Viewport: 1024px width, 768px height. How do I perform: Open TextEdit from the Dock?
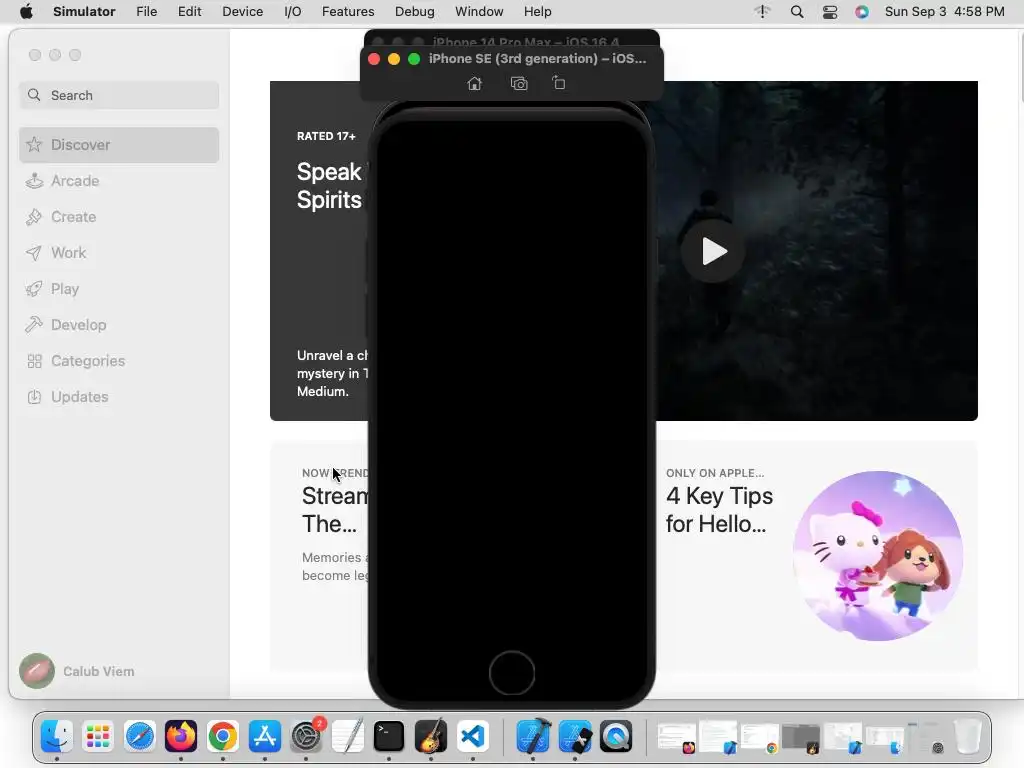pos(347,737)
